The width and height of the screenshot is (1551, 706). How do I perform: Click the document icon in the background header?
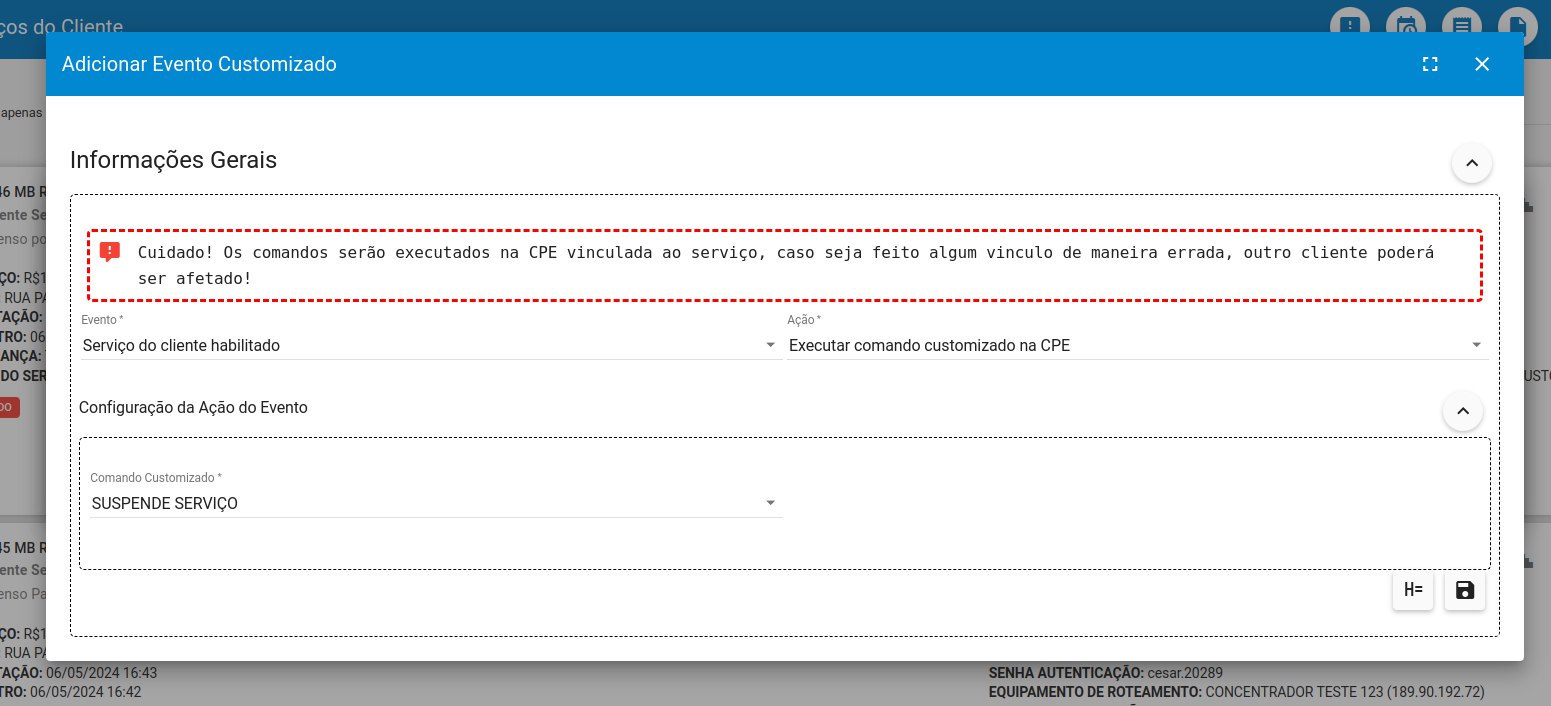1518,26
